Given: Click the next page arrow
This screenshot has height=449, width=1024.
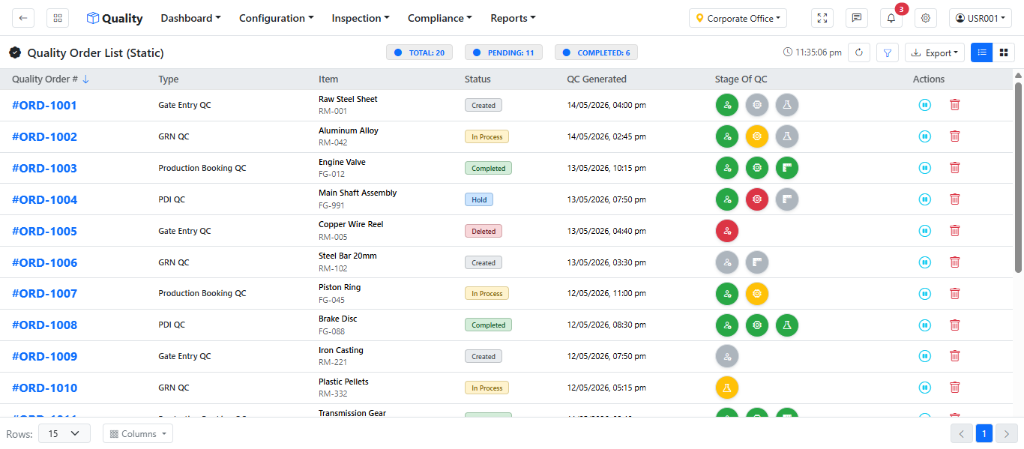Looking at the screenshot, I should 1006,433.
